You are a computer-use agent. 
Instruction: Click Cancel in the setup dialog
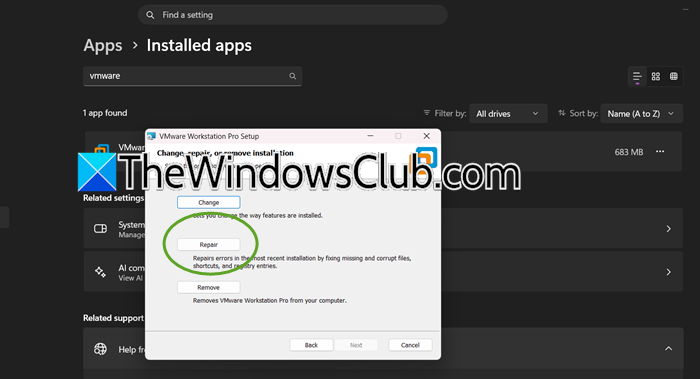tap(410, 345)
